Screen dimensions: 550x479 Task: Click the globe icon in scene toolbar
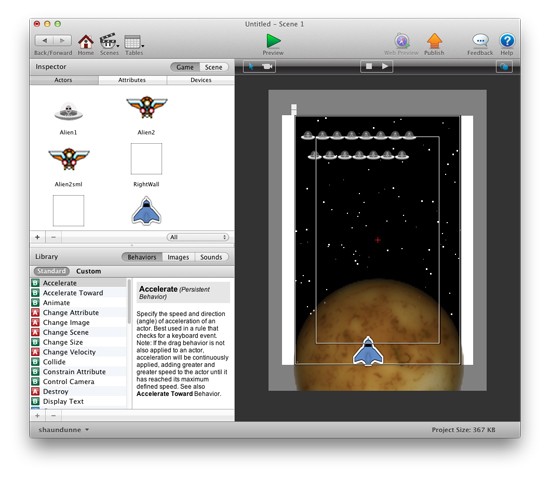pyautogui.click(x=504, y=67)
